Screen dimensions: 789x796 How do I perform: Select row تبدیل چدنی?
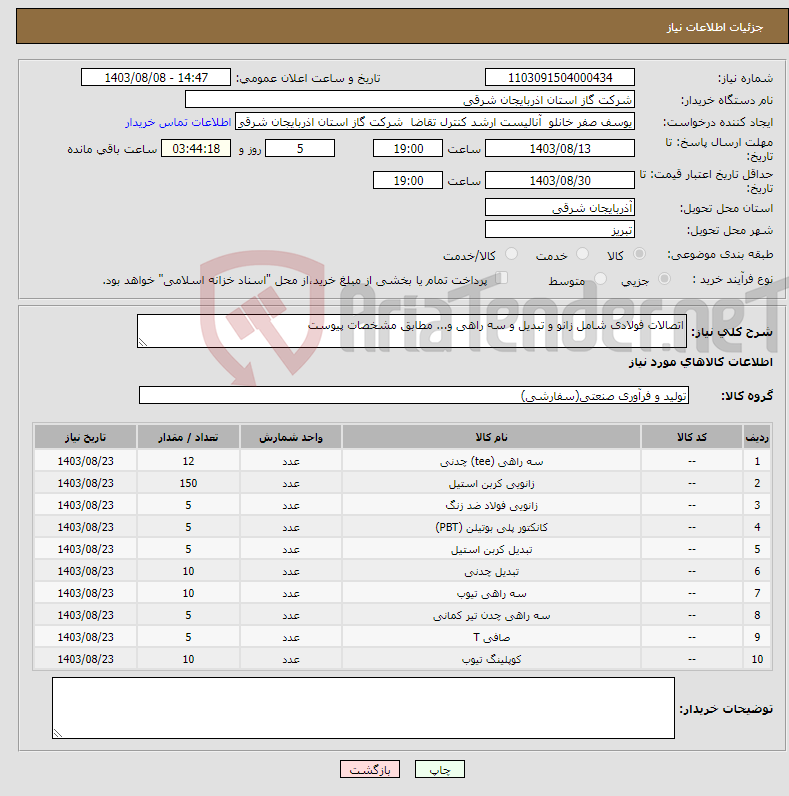(x=403, y=571)
